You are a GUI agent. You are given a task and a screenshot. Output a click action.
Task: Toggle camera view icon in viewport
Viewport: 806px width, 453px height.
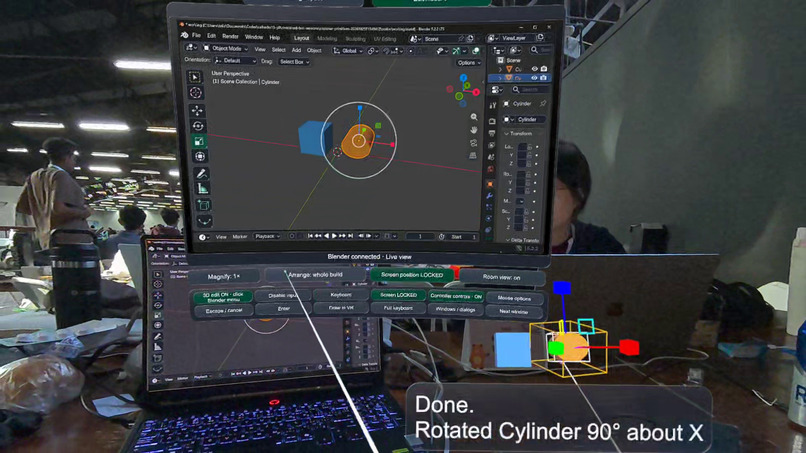[473, 143]
